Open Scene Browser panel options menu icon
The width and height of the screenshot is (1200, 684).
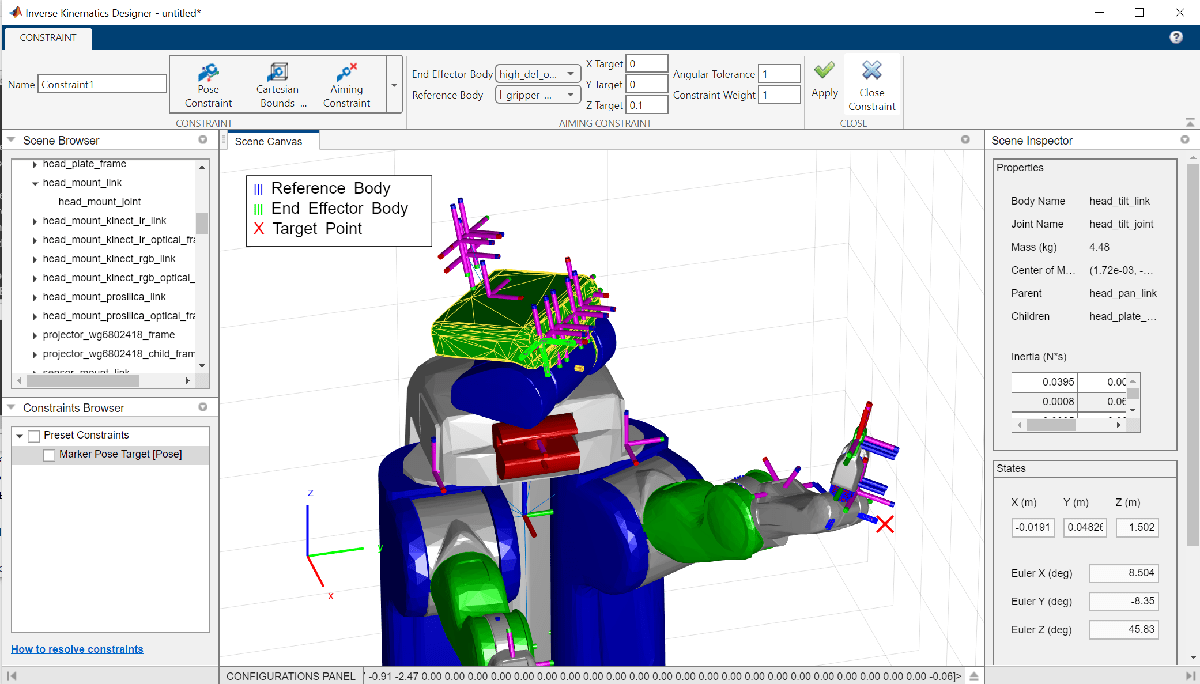(202, 140)
